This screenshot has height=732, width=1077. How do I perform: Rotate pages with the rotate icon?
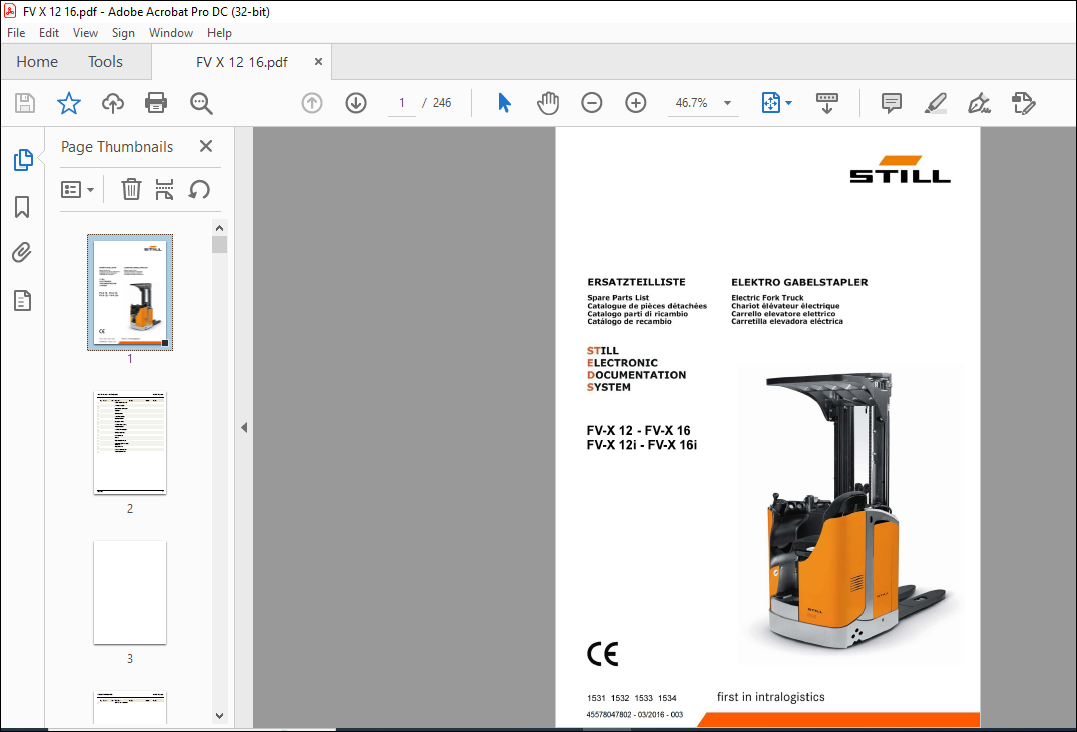pos(199,189)
